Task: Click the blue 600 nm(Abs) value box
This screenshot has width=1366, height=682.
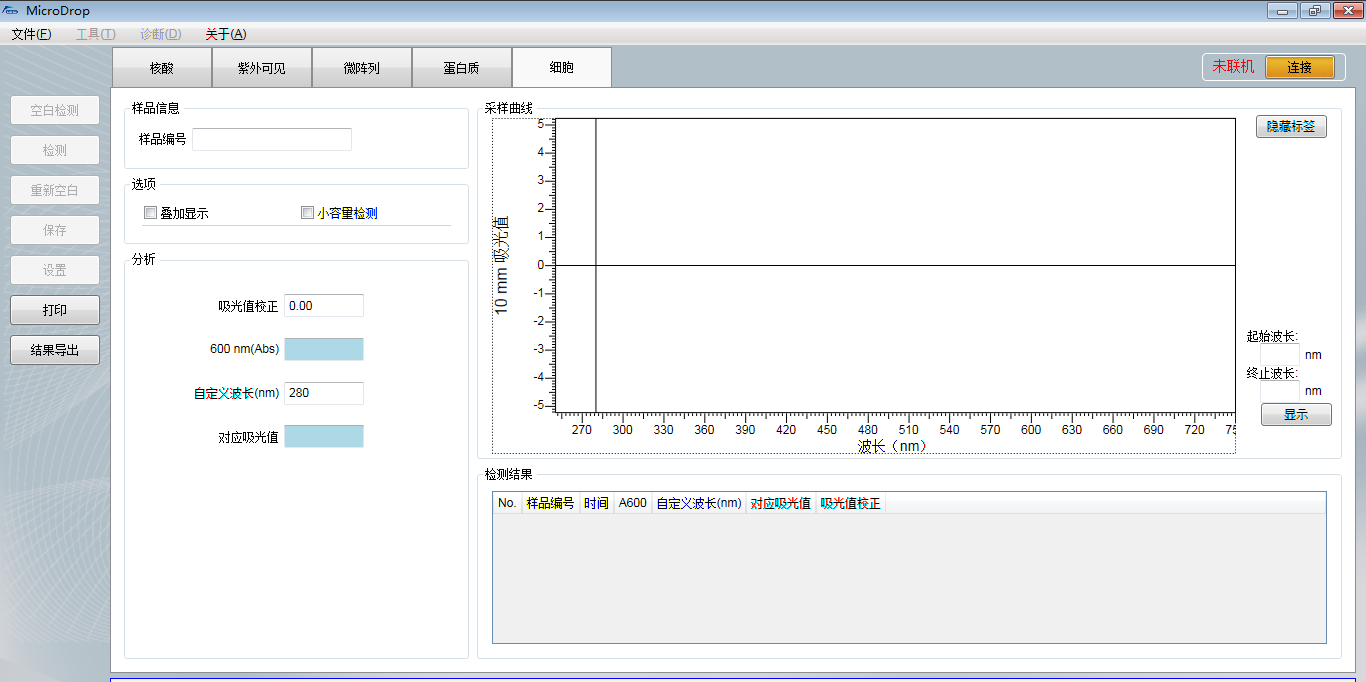Action: 324,349
